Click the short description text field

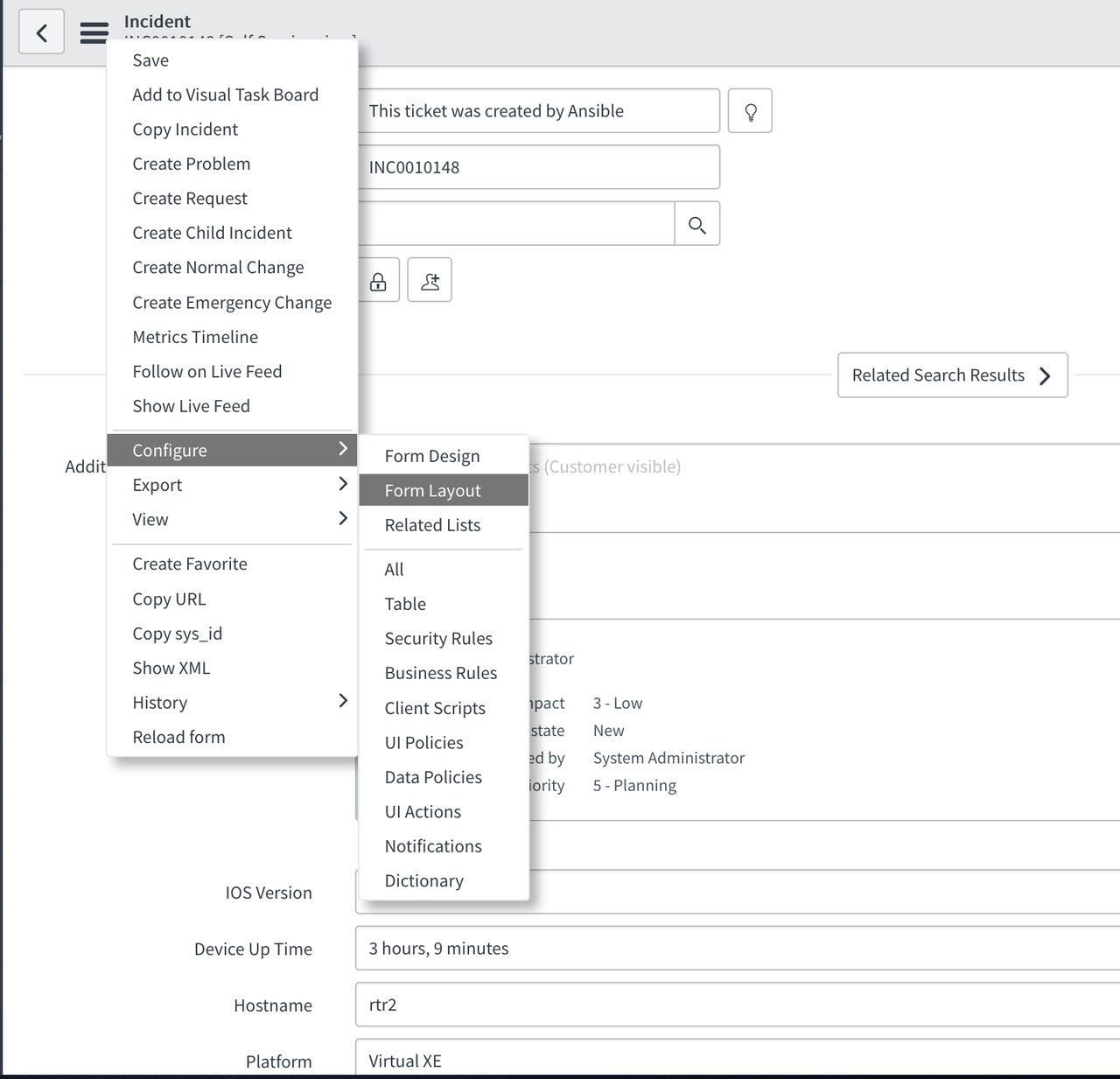pyautogui.click(x=538, y=111)
